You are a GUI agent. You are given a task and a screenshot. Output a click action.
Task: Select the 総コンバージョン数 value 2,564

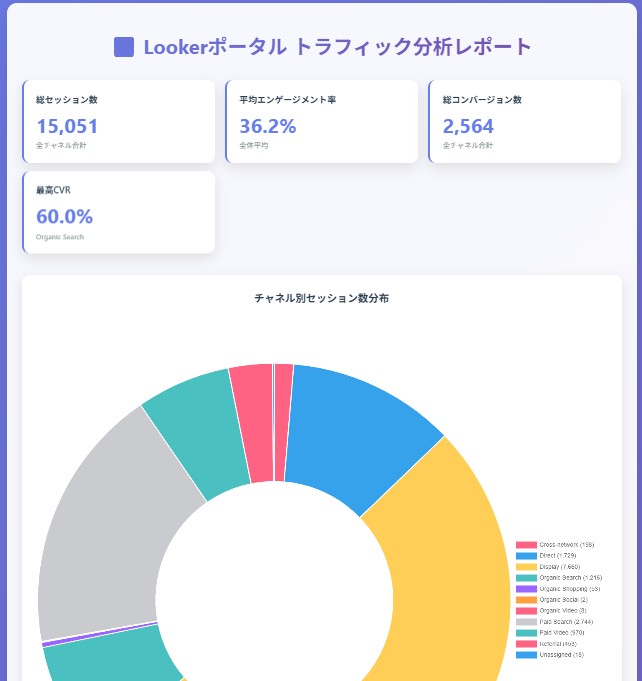(x=468, y=126)
